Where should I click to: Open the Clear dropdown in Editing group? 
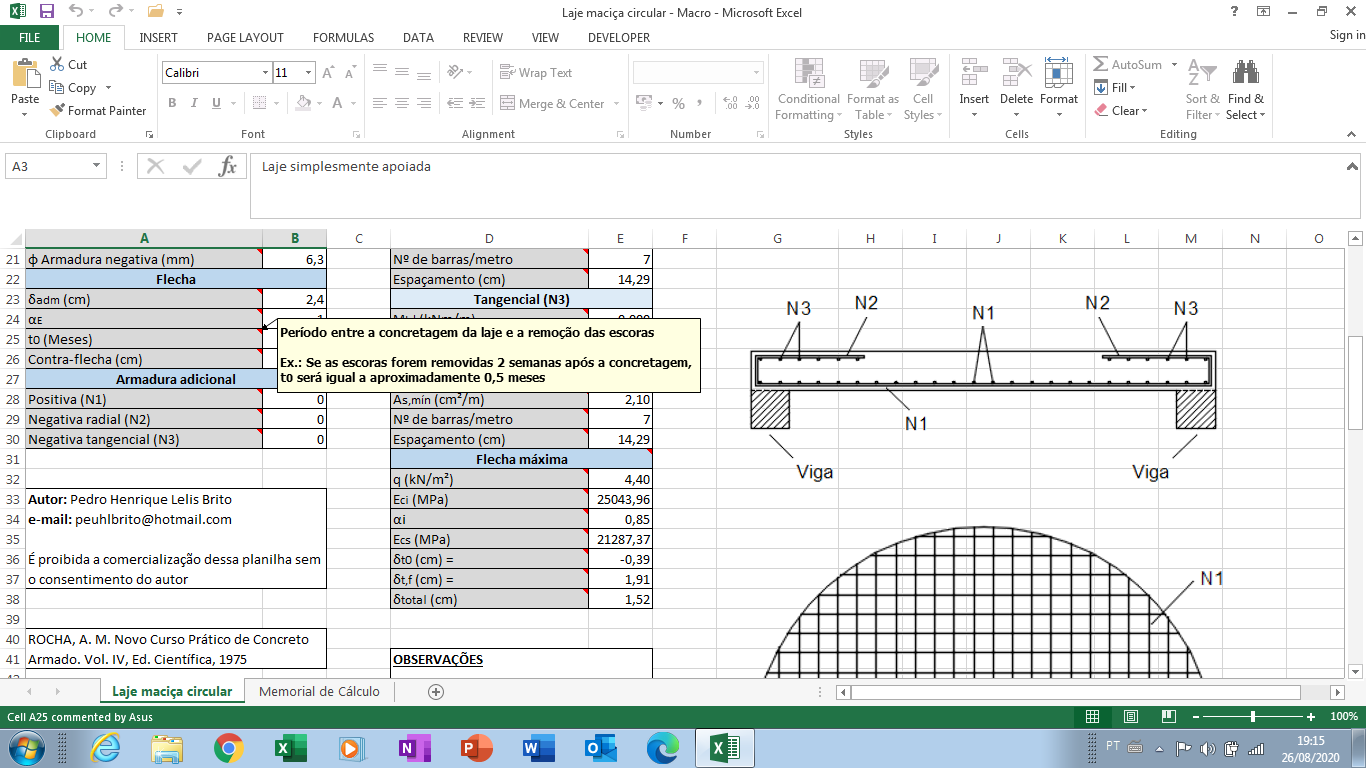(1120, 111)
